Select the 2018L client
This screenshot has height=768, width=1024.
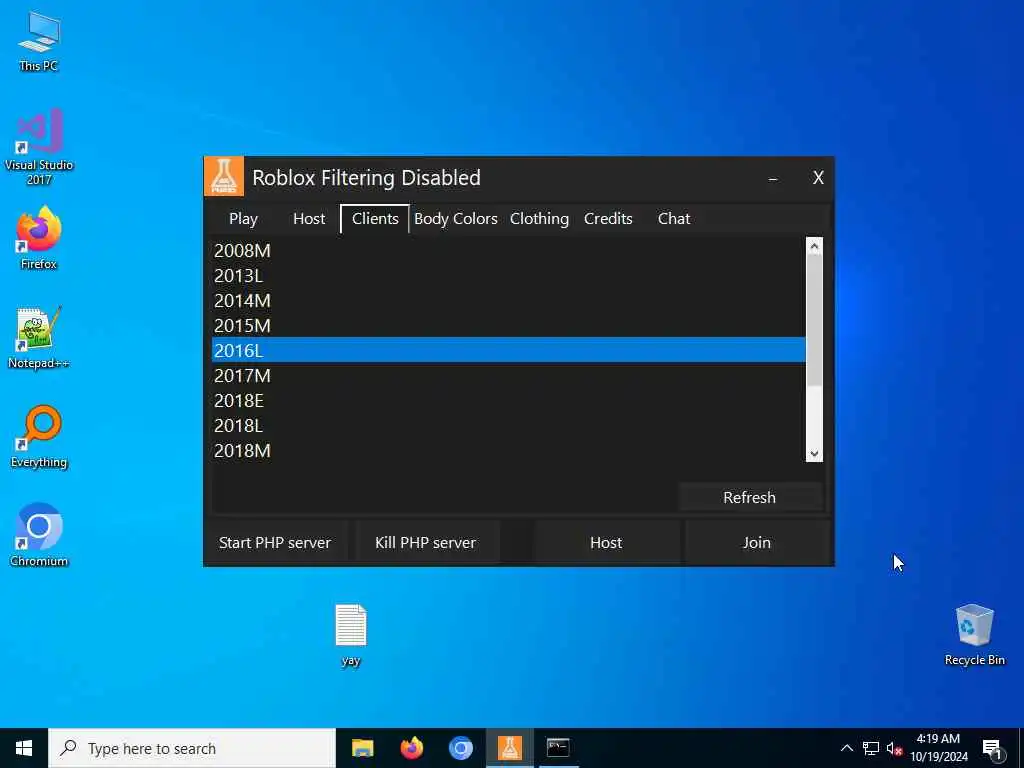click(x=509, y=425)
